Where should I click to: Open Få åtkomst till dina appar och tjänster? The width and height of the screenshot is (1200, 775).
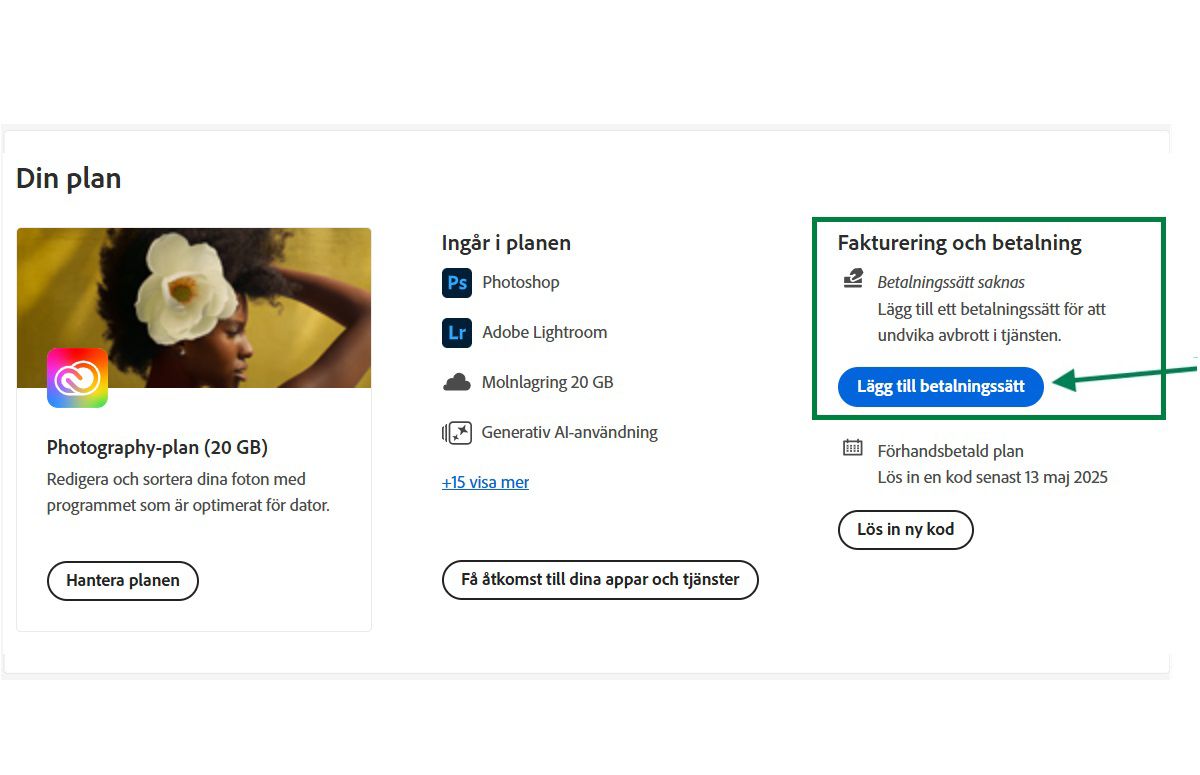point(600,579)
